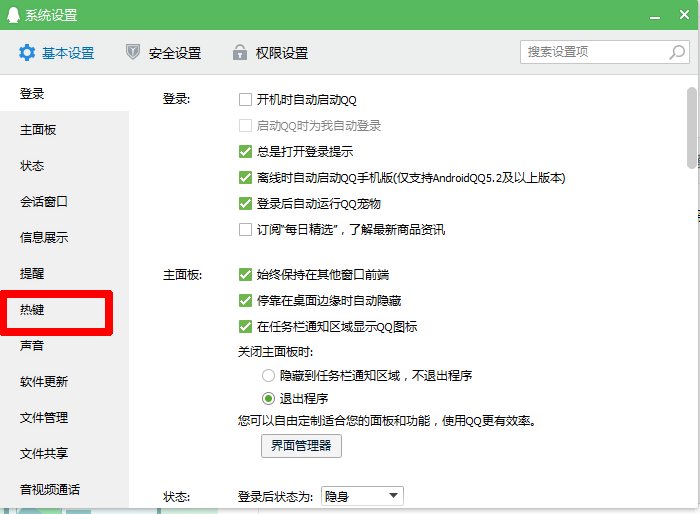Image resolution: width=700 pixels, height=514 pixels.
Task: Click the 系统设置 window title text
Action: (x=51, y=15)
